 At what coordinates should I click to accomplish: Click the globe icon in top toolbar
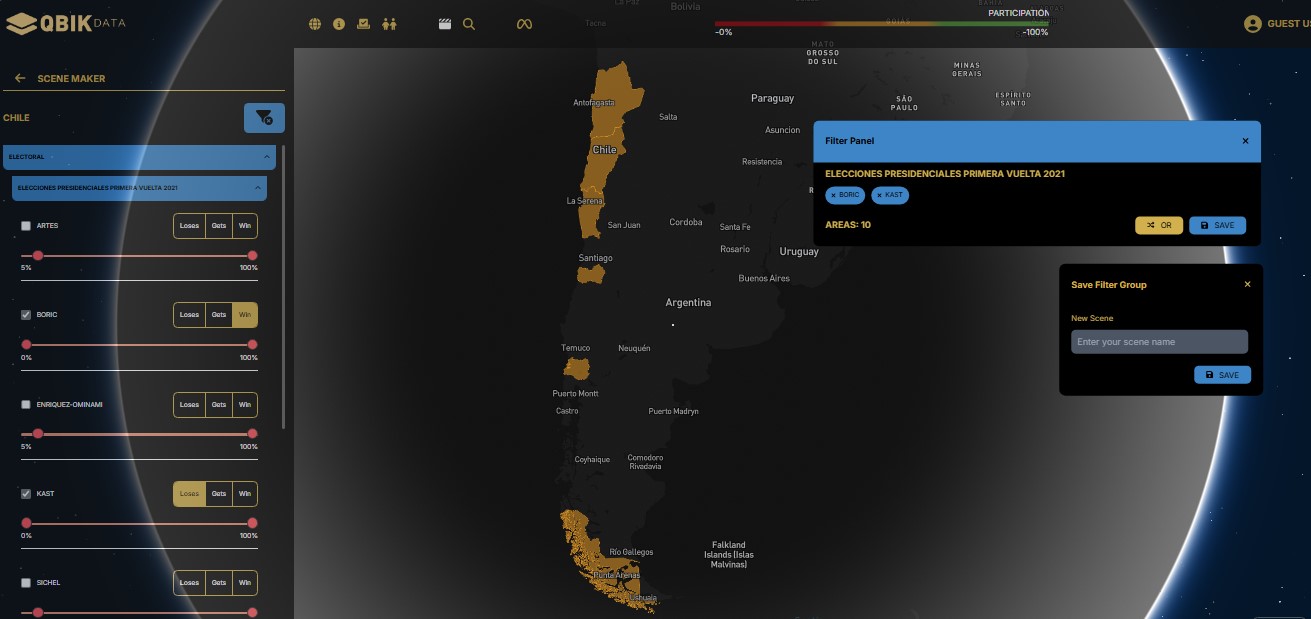point(315,24)
